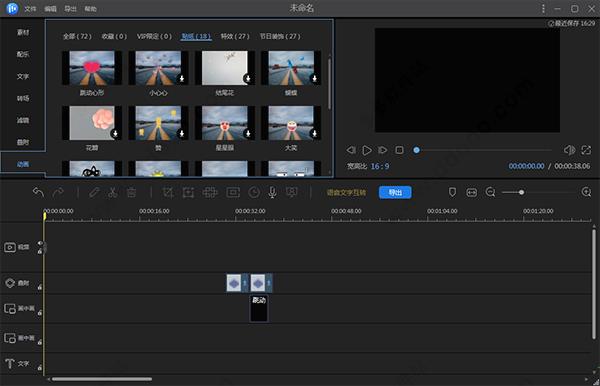
Task: Select the pencil edit tool
Action: tap(94, 192)
